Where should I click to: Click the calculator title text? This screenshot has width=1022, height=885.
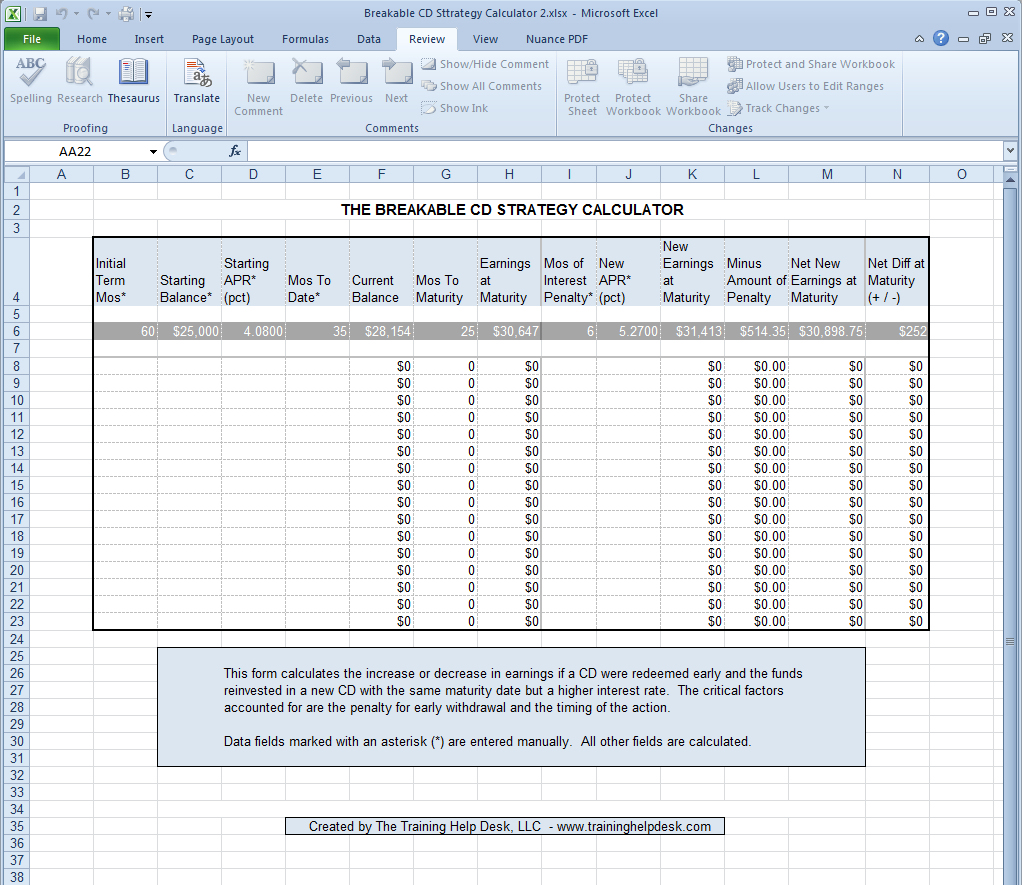512,210
